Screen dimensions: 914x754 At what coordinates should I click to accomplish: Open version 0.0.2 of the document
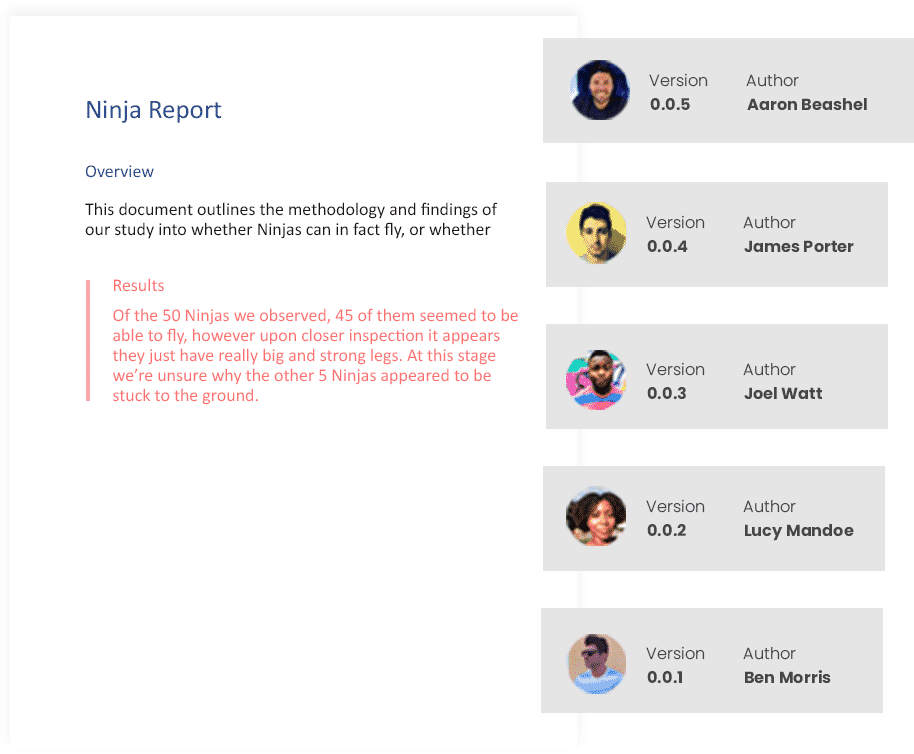(x=666, y=530)
